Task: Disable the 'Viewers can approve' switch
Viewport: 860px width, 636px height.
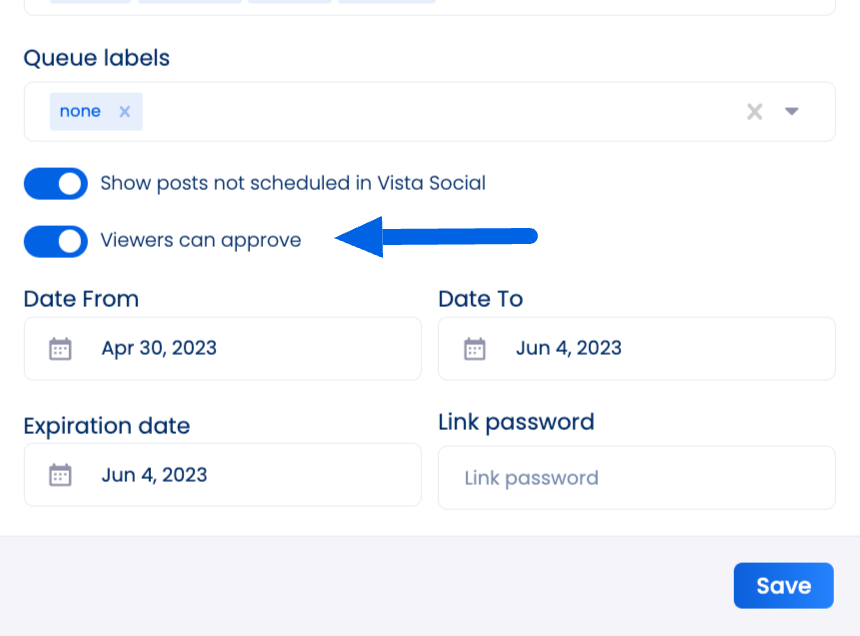Action: (x=55, y=241)
